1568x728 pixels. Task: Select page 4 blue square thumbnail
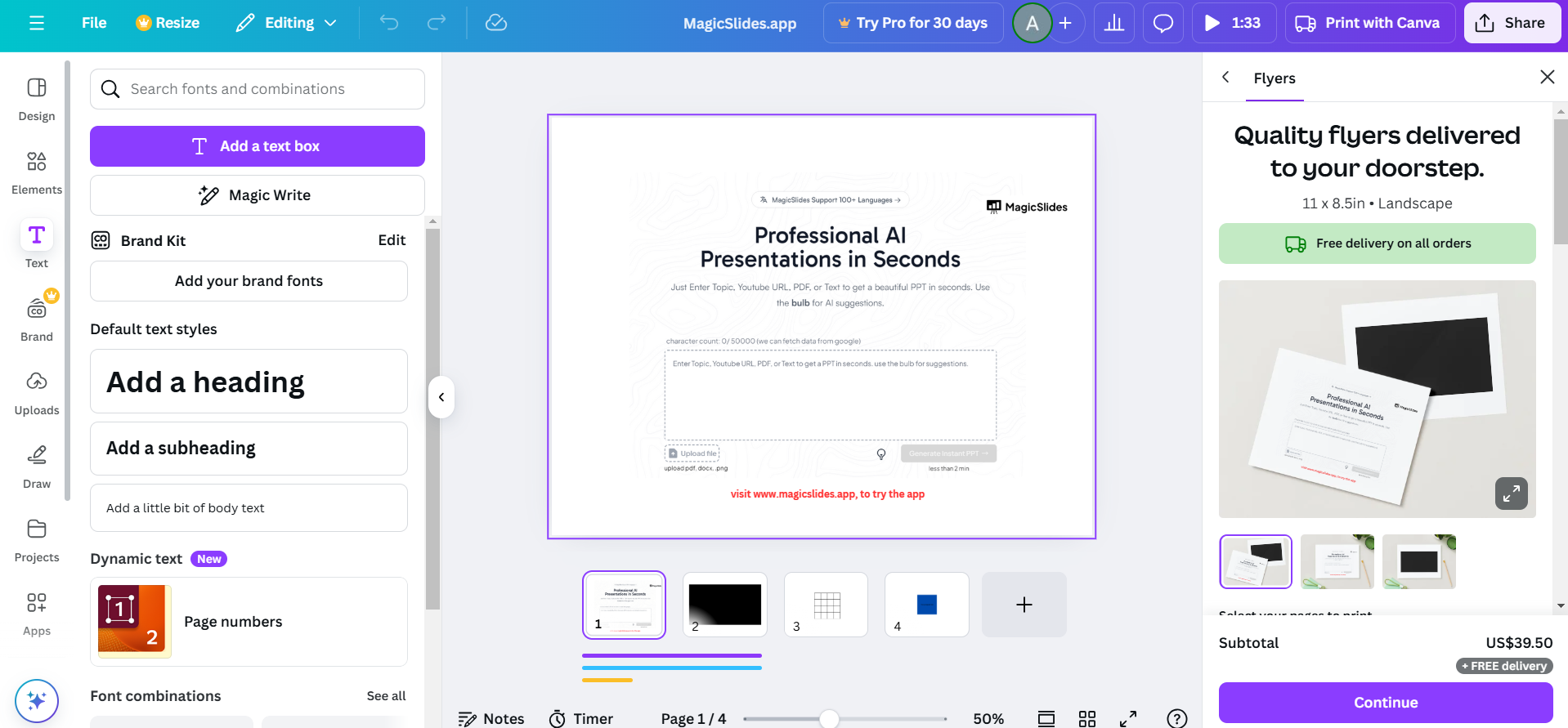[927, 605]
